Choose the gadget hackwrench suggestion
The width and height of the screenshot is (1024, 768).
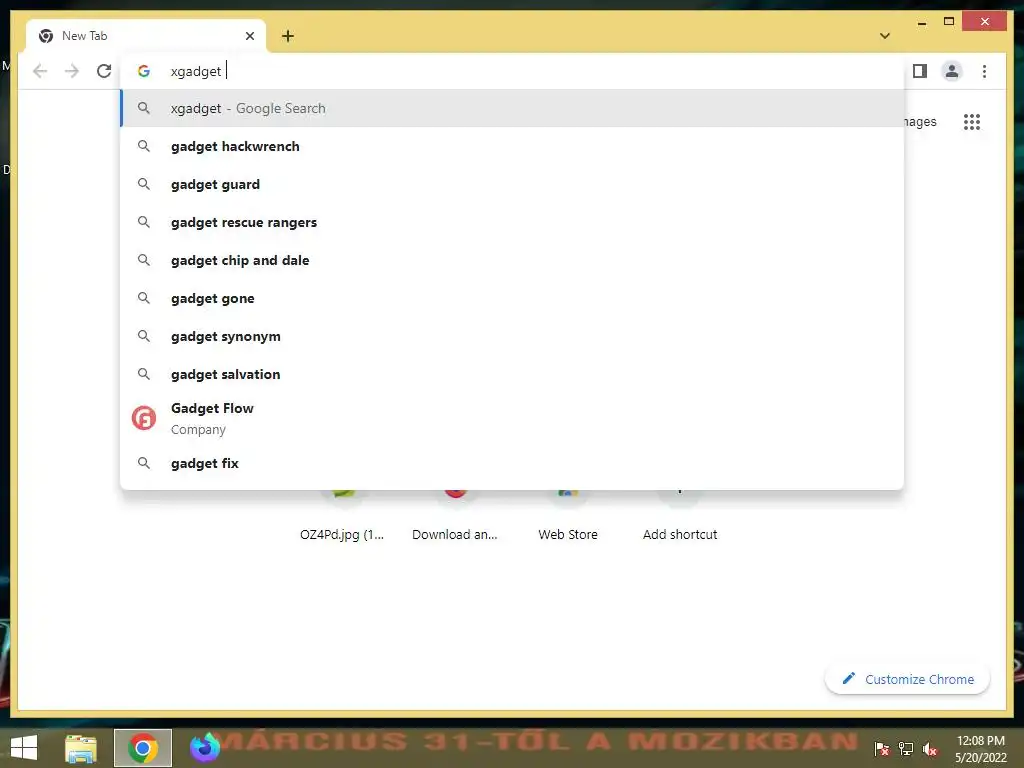(x=512, y=146)
